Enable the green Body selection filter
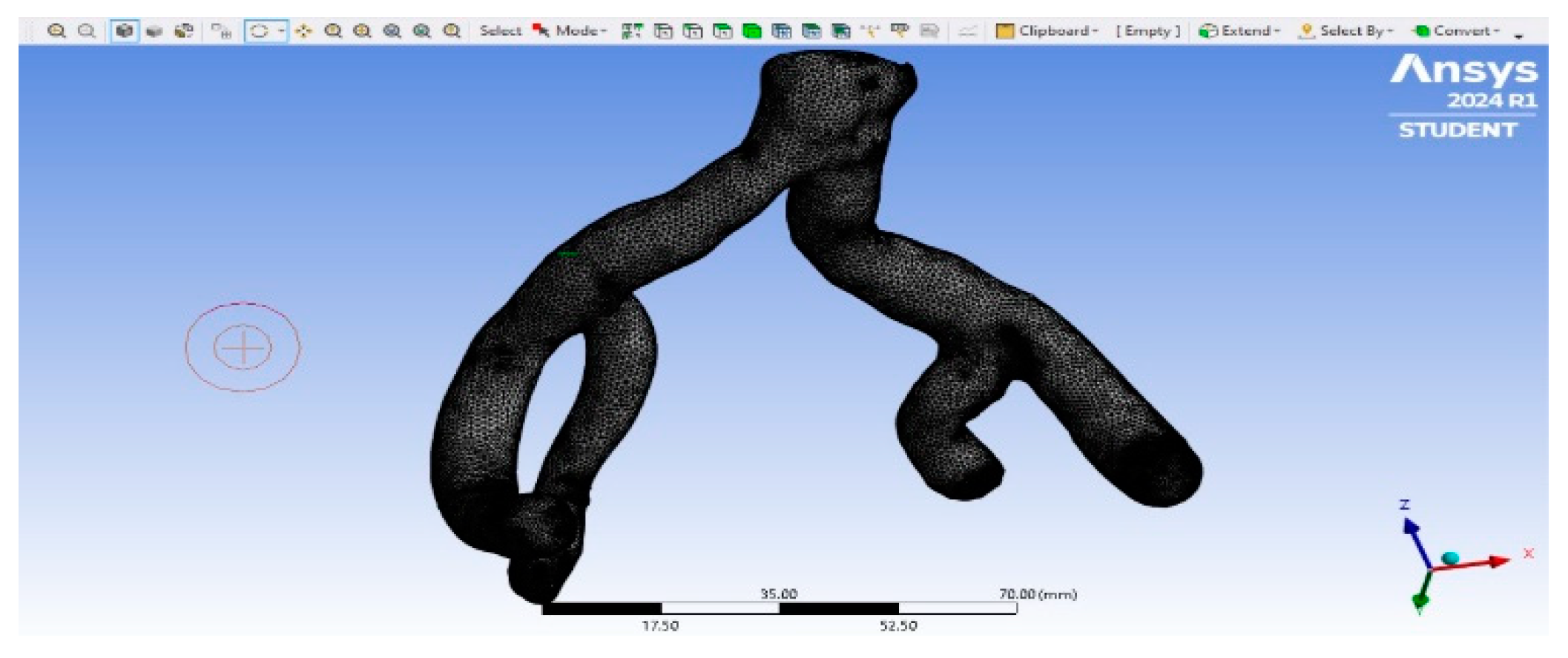The height and width of the screenshot is (658, 1568). point(751,31)
